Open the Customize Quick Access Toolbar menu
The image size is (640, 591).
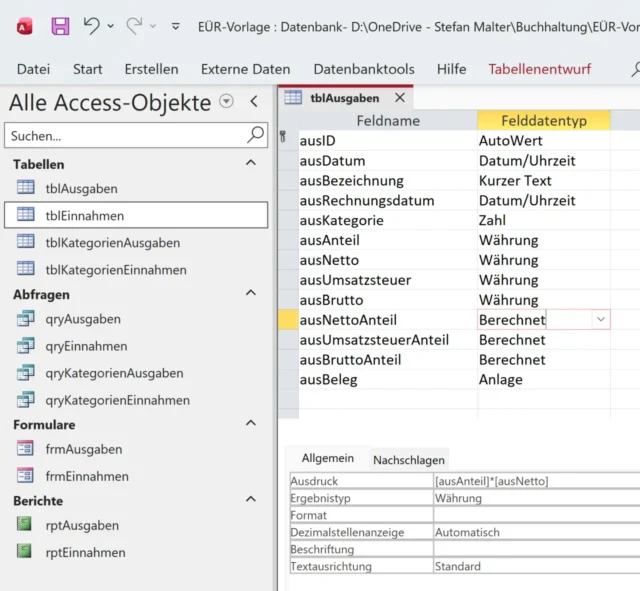(x=176, y=27)
